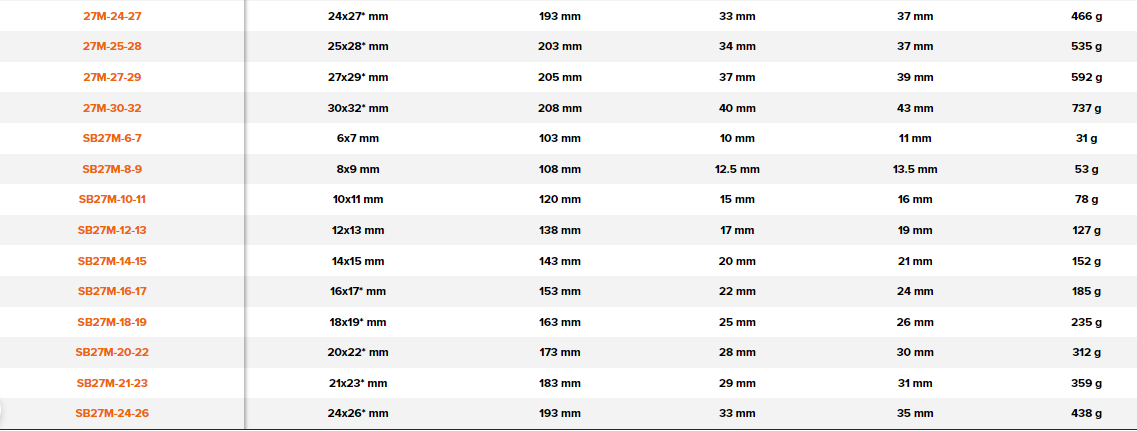Viewport: 1137px width, 431px height.
Task: Go to product SB27M-16-17
Action: click(112, 291)
